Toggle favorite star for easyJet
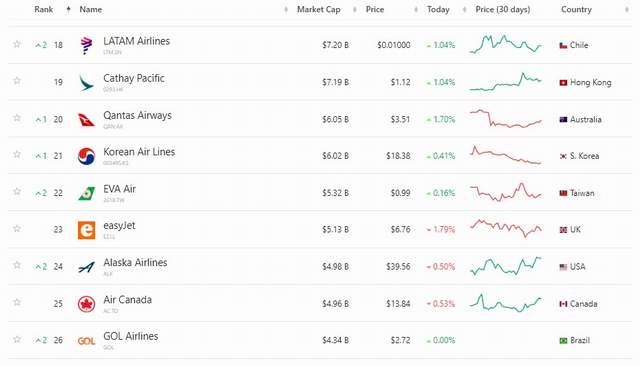The image size is (640, 366). (17, 228)
